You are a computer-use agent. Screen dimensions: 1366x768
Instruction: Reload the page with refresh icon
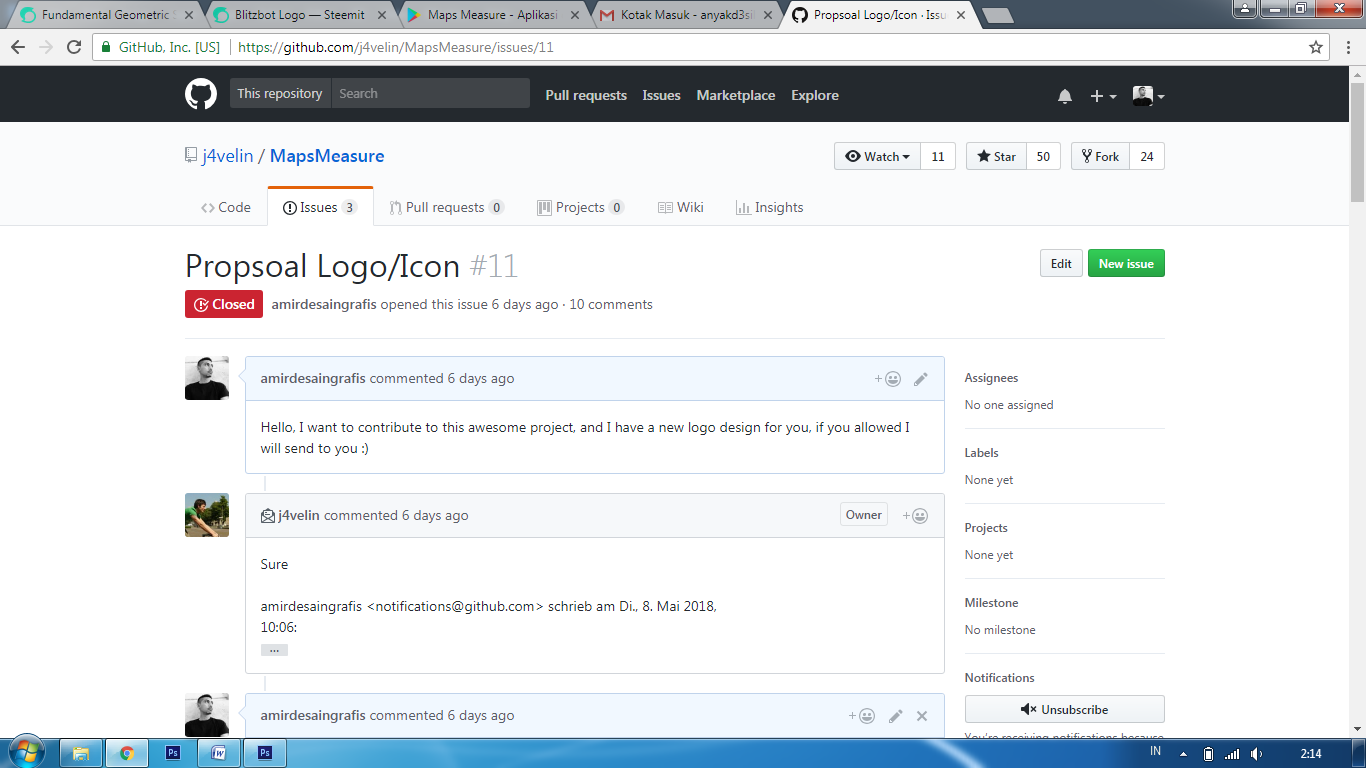tap(74, 47)
